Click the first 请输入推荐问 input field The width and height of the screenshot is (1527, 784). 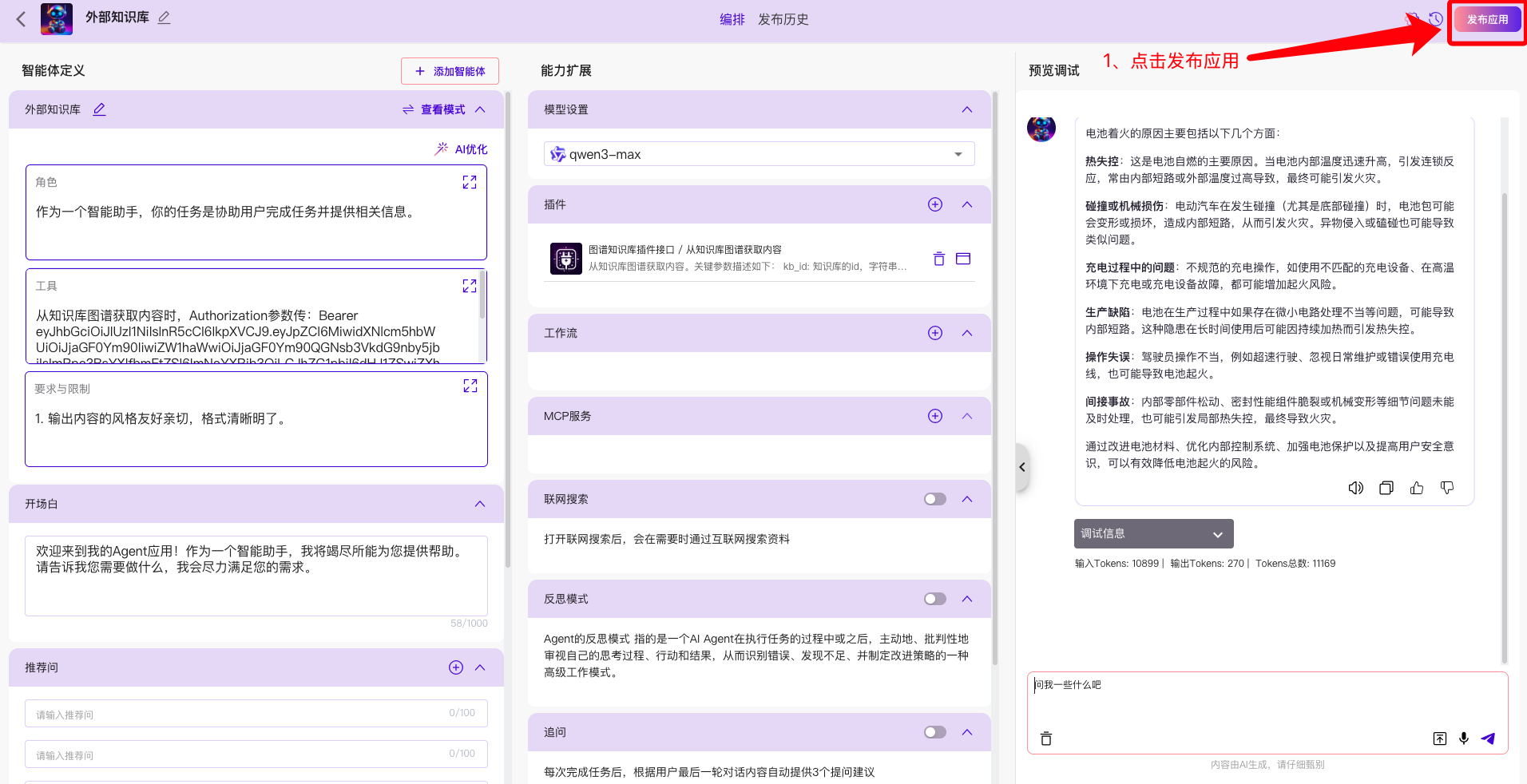(240, 714)
